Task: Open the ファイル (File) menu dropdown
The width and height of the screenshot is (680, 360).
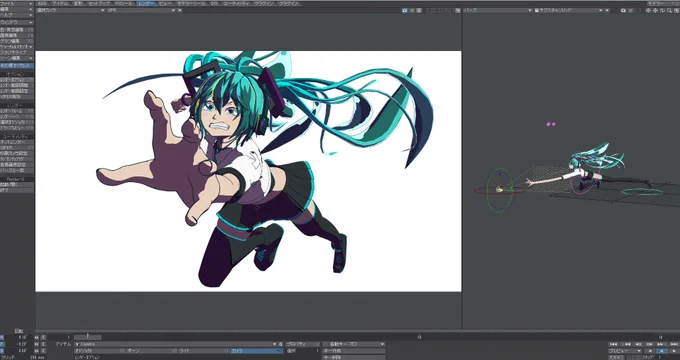Action: 16,3
